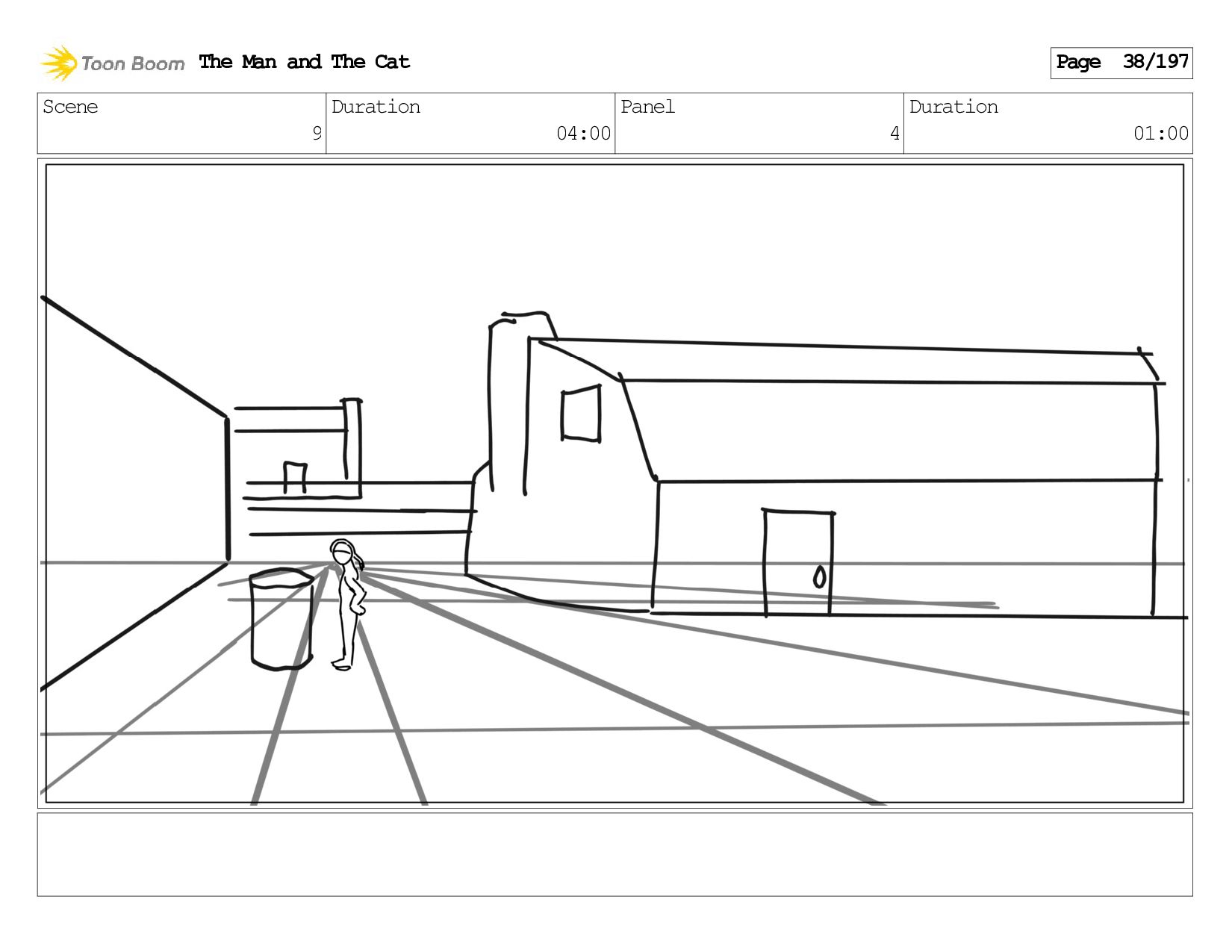This screenshot has width=1232, height=952.
Task: Click the Toon Boom logo
Action: pos(112,63)
